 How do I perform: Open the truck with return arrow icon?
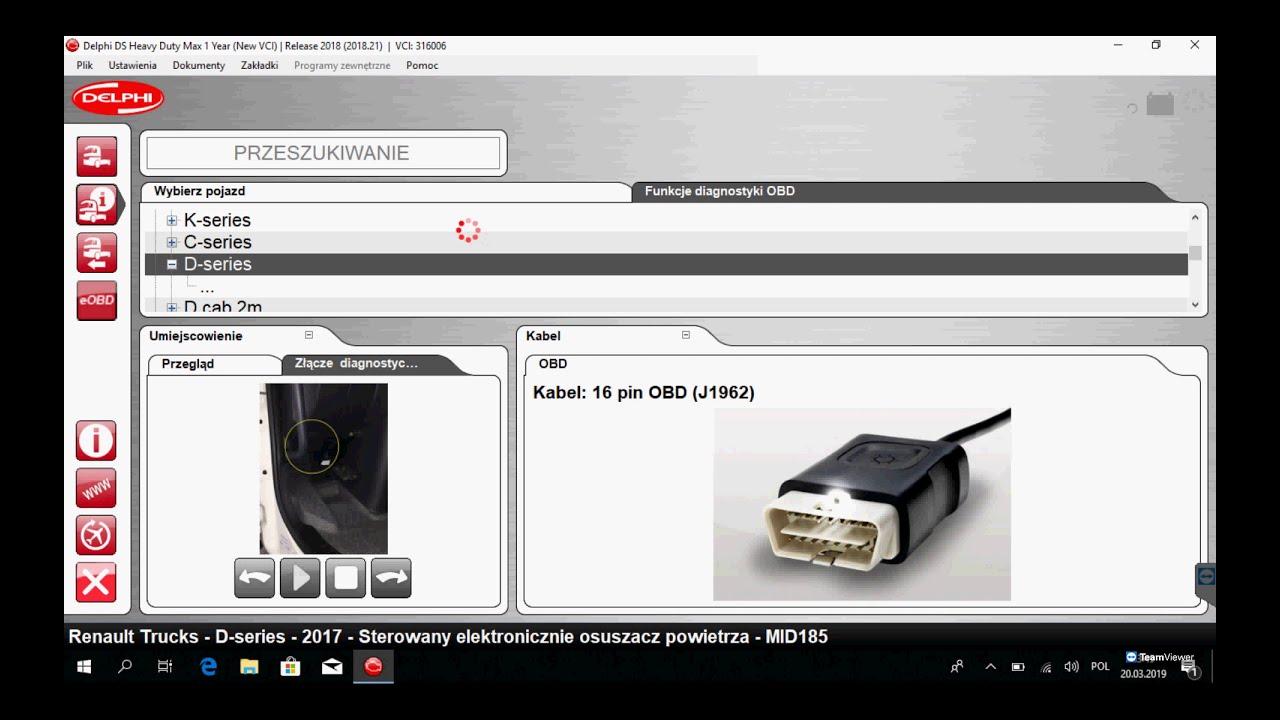coord(97,253)
